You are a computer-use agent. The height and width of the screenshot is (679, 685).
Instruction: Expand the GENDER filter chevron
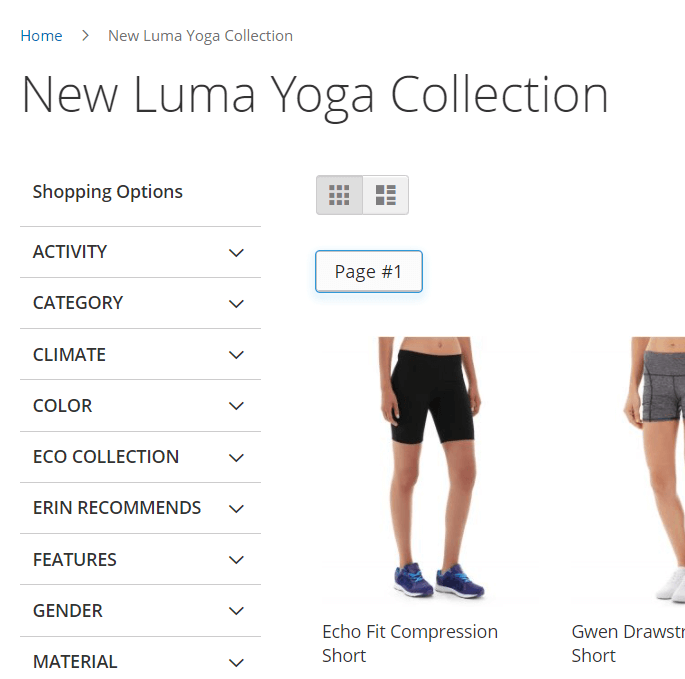point(236,611)
